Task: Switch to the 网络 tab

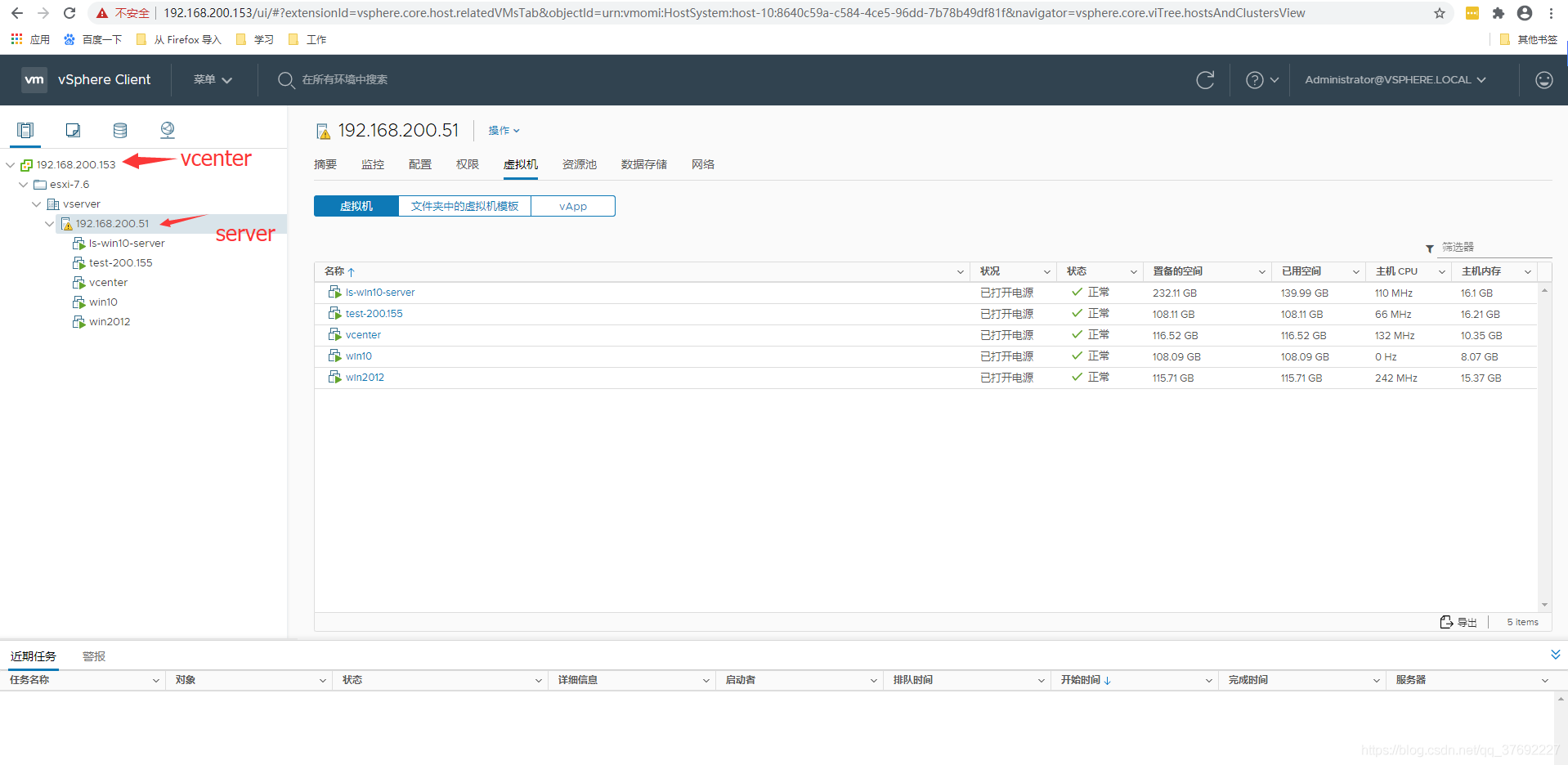Action: coord(703,164)
